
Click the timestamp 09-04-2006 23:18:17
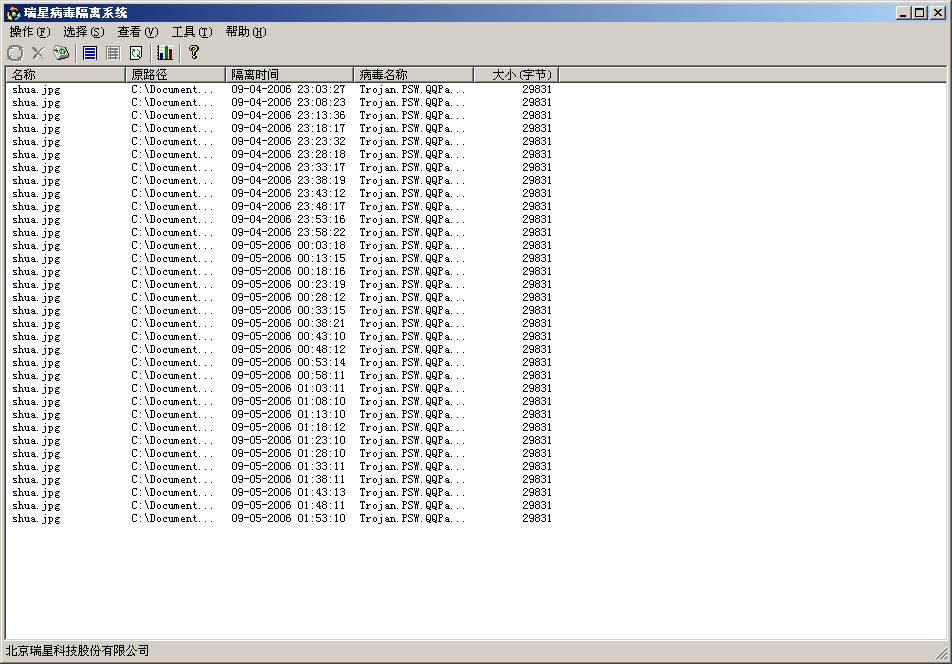(288, 129)
